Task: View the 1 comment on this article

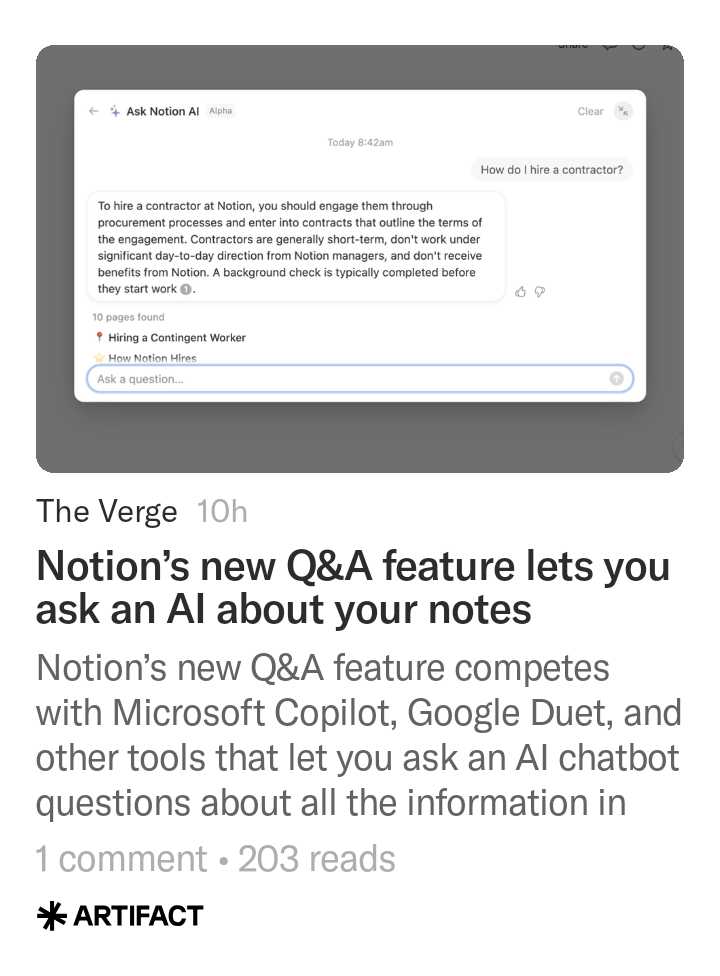Action: coord(121,859)
